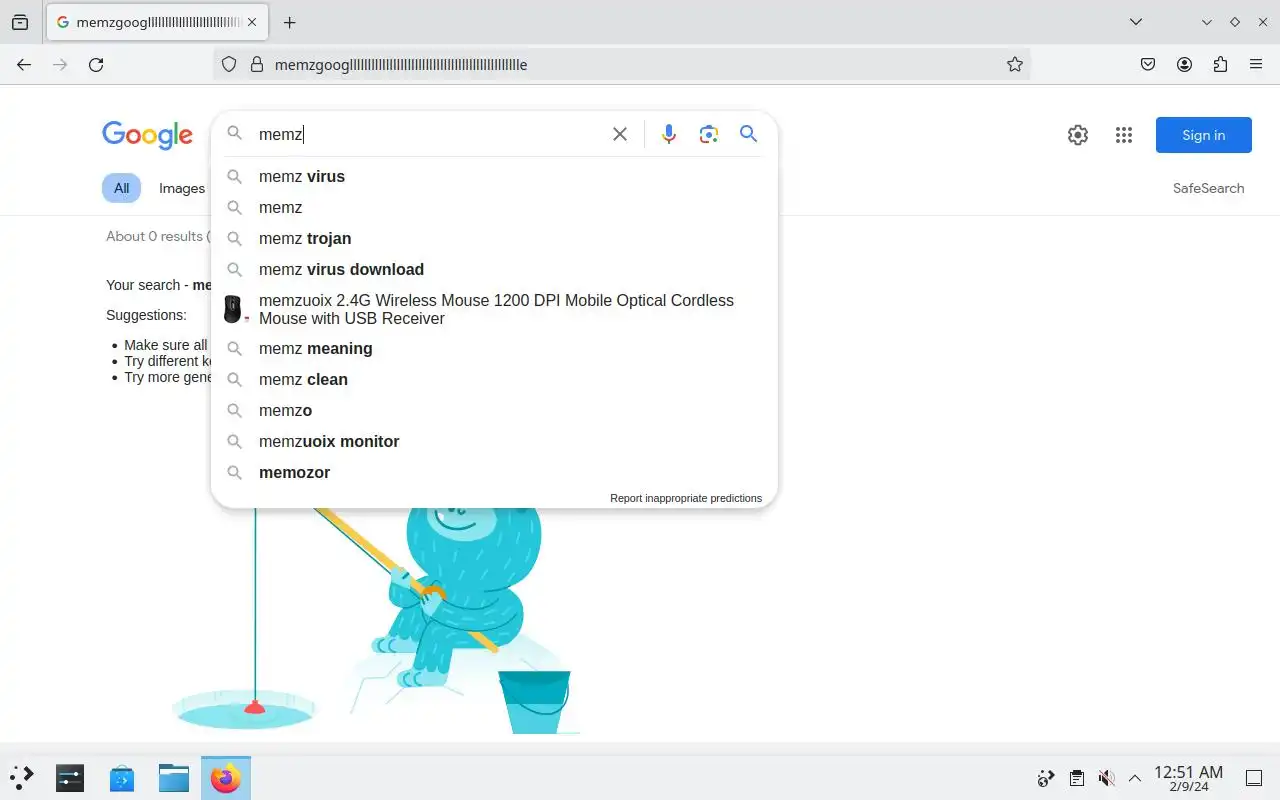Screen dimensions: 1280x800
Task: Bookmark this page with the star icon
Action: [1015, 64]
